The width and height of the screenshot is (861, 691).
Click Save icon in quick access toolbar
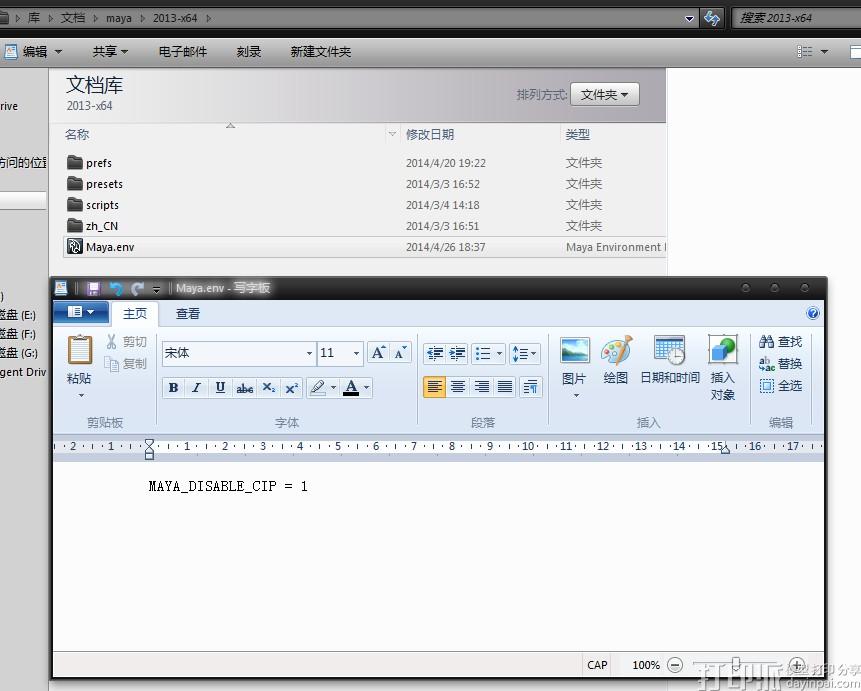93,288
